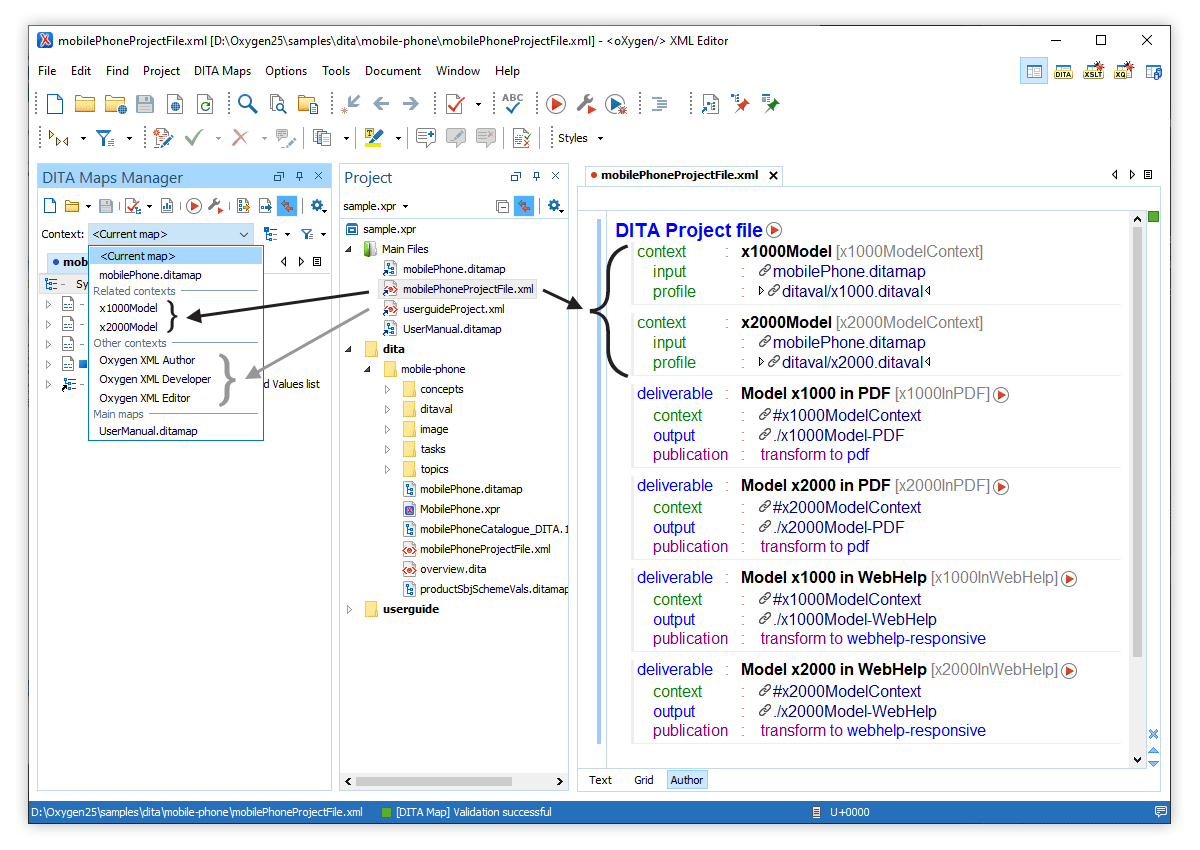The image size is (1200, 850).
Task: Save the document using the floppy disk icon
Action: (x=145, y=104)
